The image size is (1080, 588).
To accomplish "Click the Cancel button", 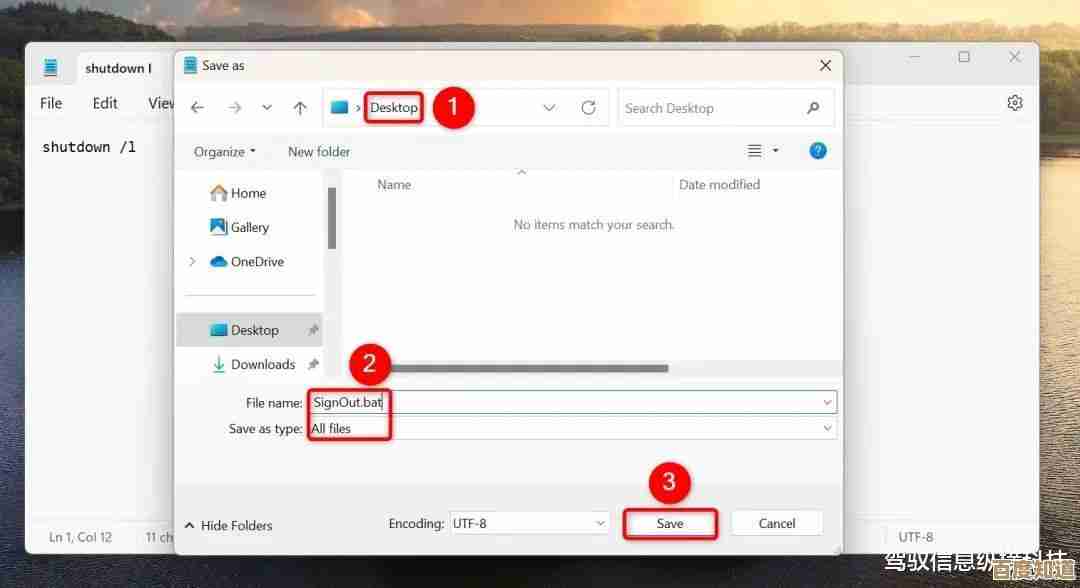I will pos(776,523).
